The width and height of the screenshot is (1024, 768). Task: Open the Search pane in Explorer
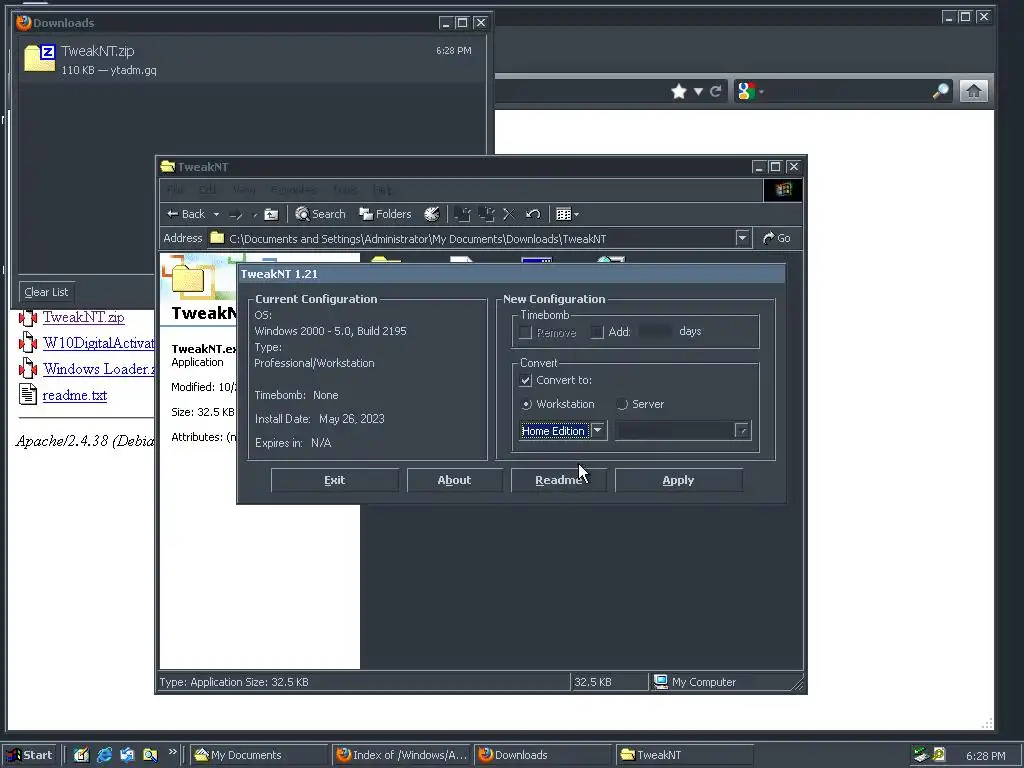[320, 214]
